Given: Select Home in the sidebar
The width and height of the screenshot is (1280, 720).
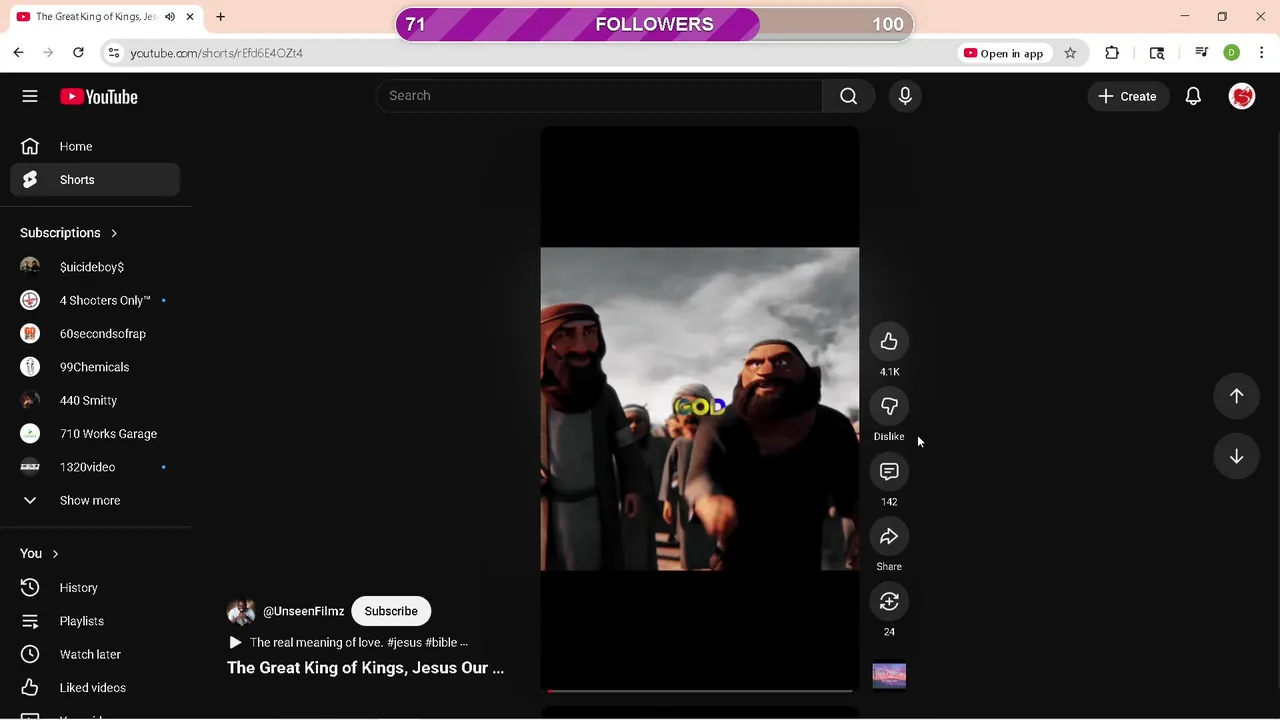Looking at the screenshot, I should pos(95,147).
